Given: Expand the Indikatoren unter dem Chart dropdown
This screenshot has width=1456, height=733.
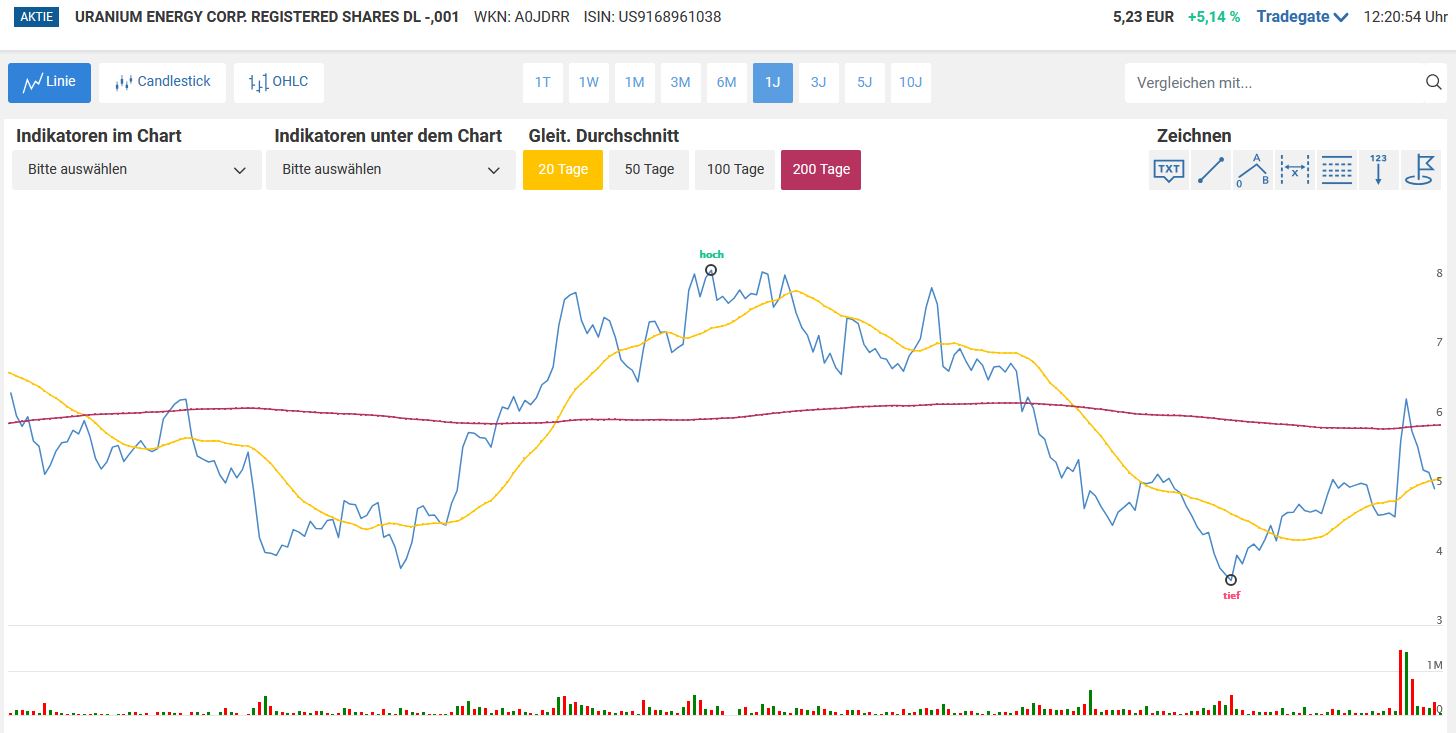Looking at the screenshot, I should (x=391, y=170).
